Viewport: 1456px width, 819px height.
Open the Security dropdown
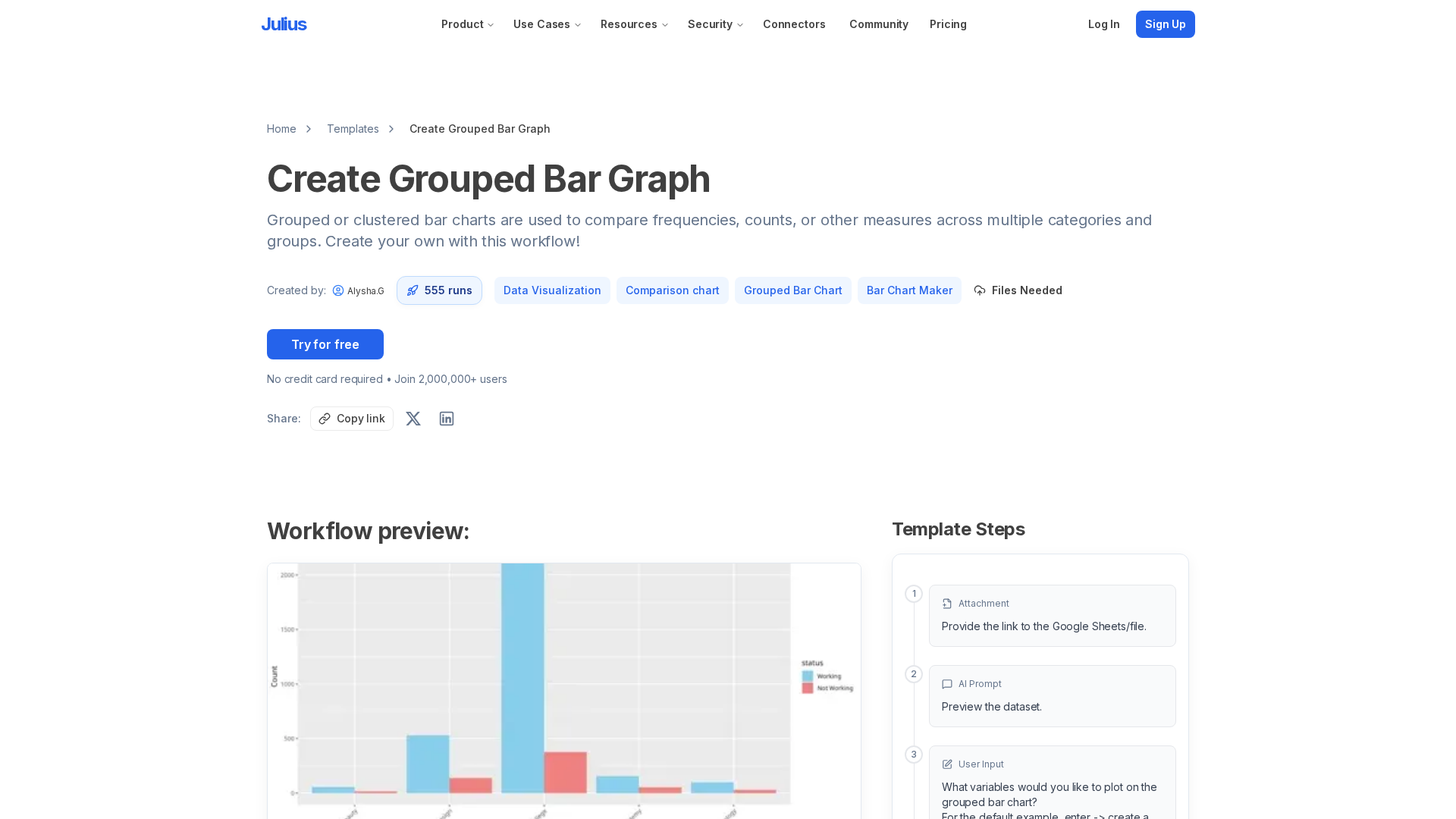coord(715,24)
